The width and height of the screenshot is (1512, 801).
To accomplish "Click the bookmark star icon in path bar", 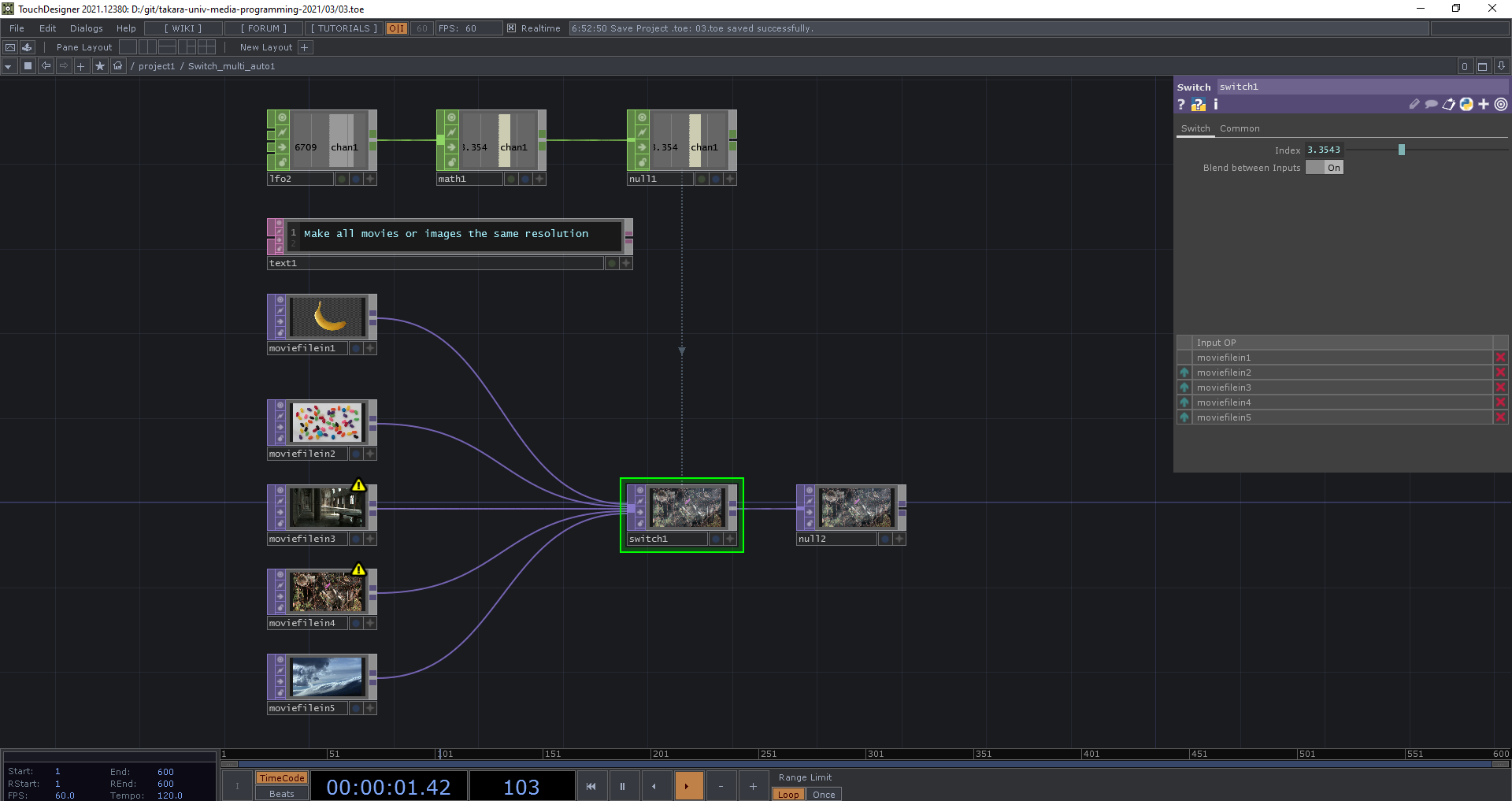I will coord(100,66).
